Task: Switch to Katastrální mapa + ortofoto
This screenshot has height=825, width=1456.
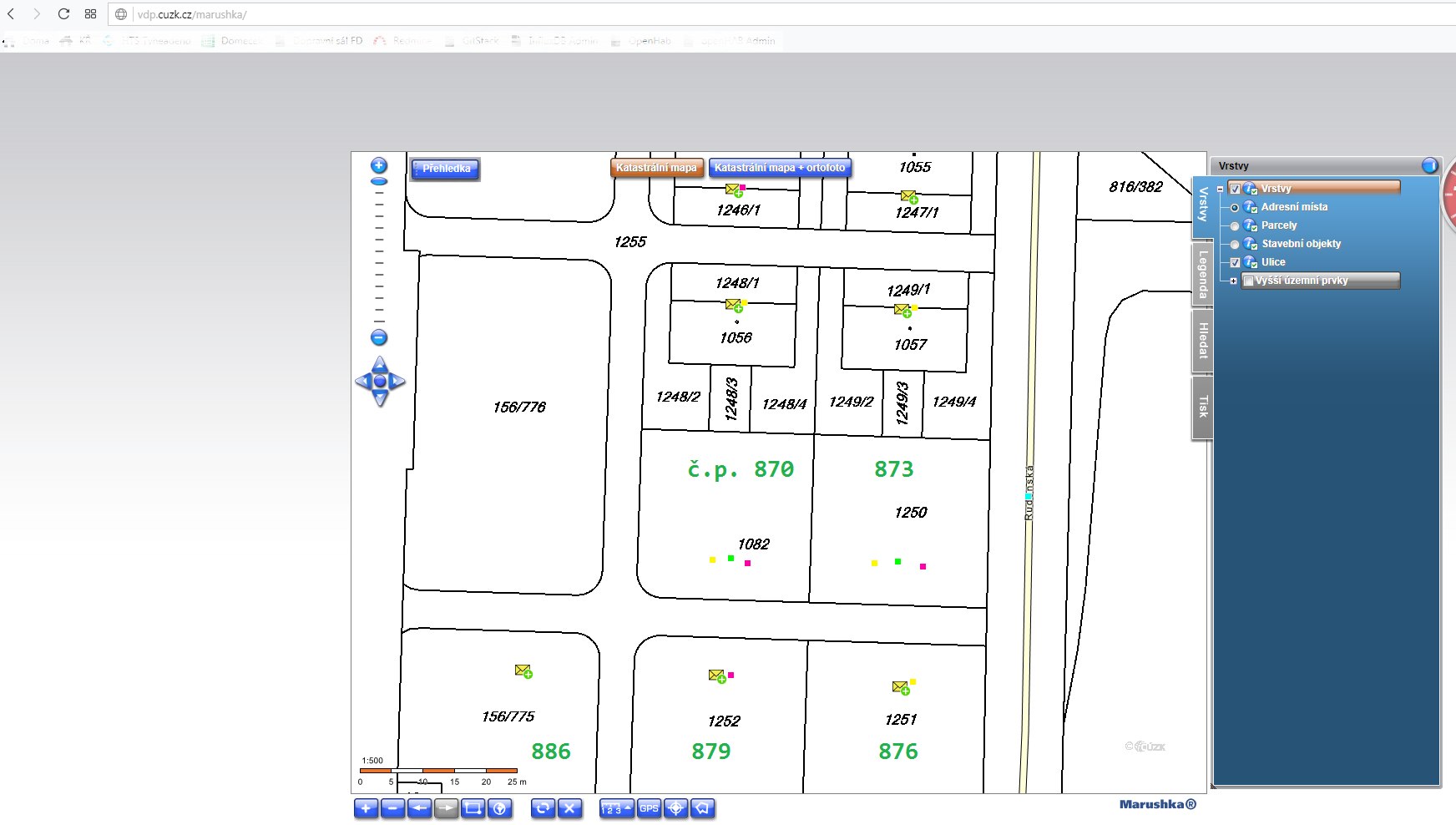Action: [x=780, y=168]
